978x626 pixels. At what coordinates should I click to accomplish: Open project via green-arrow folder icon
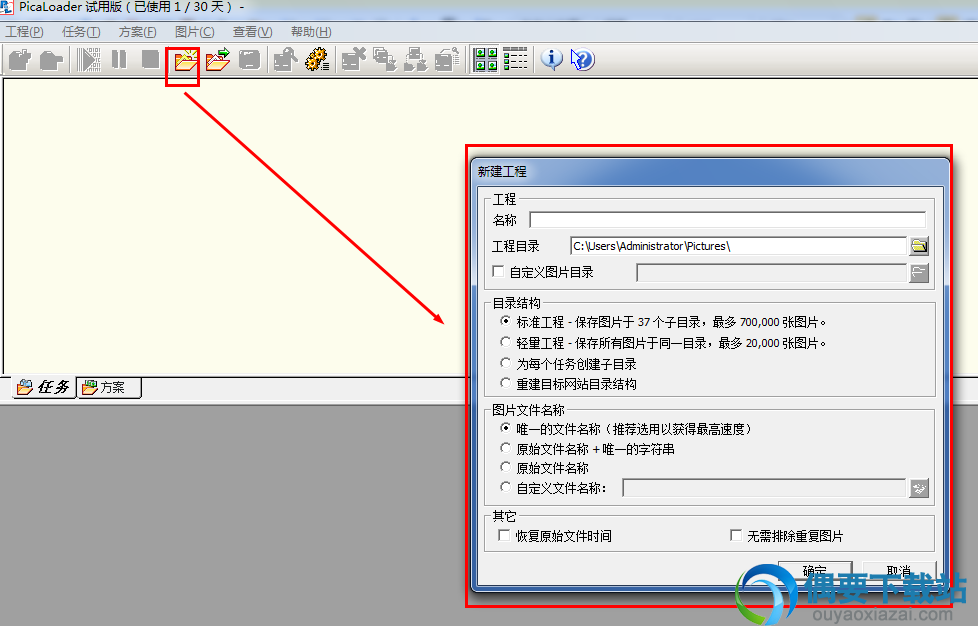(x=218, y=60)
